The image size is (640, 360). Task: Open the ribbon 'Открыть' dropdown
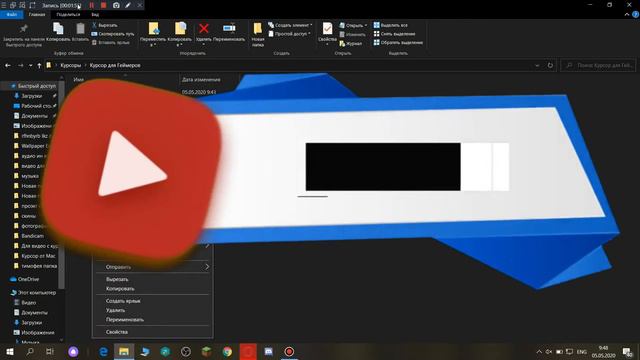click(353, 25)
